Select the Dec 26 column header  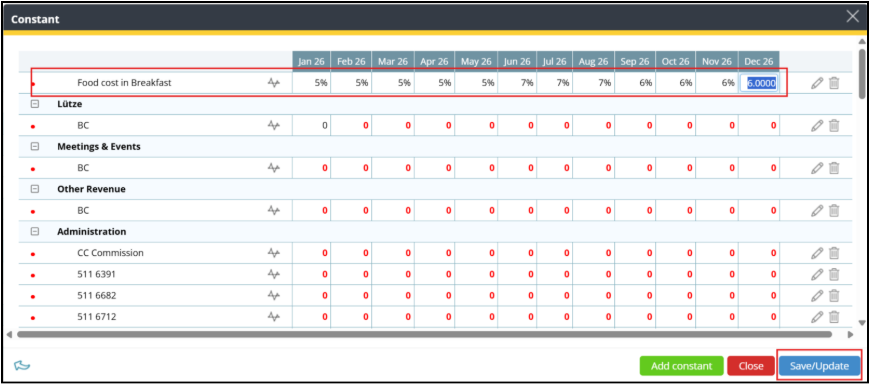coord(759,62)
